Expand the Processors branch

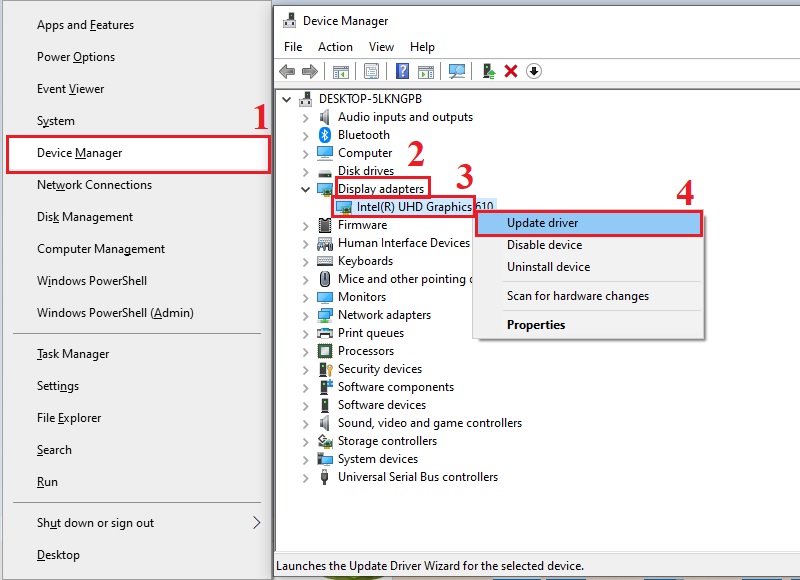(x=305, y=352)
